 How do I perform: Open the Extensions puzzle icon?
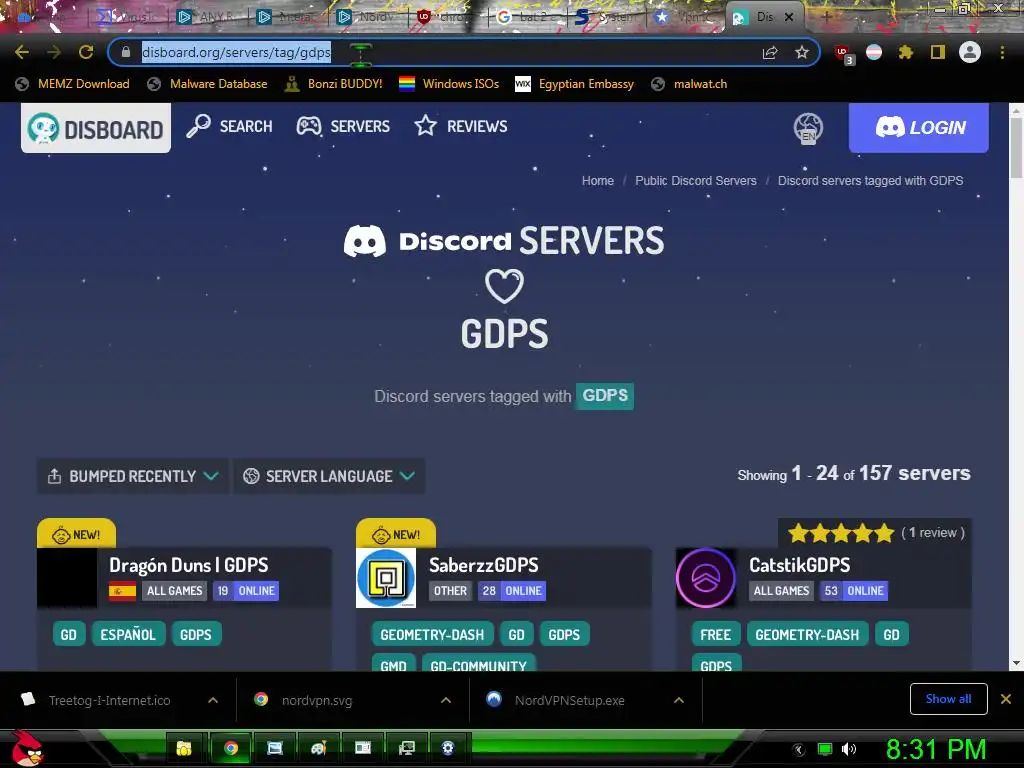(905, 52)
